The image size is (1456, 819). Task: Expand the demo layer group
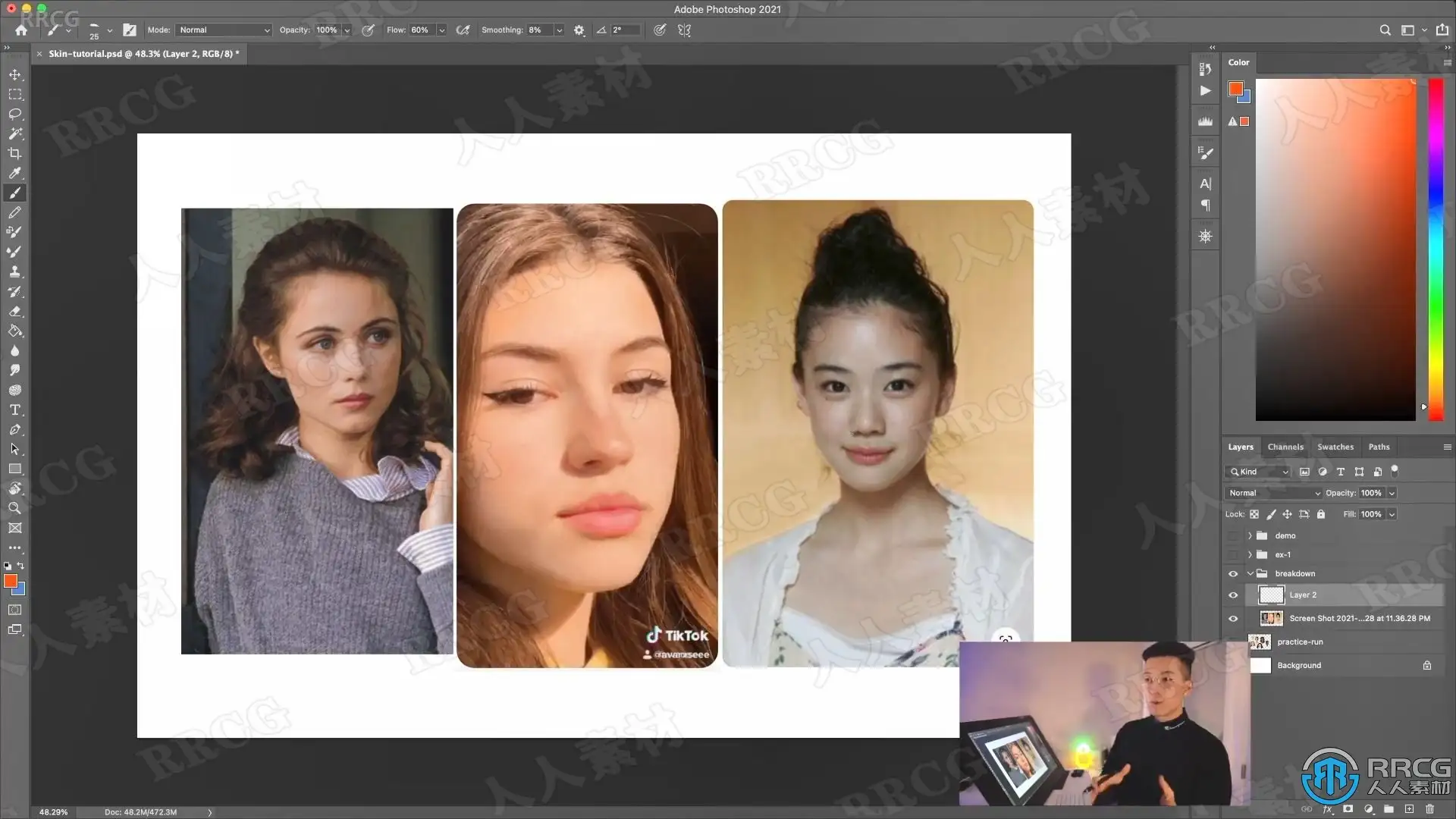[x=1250, y=535]
